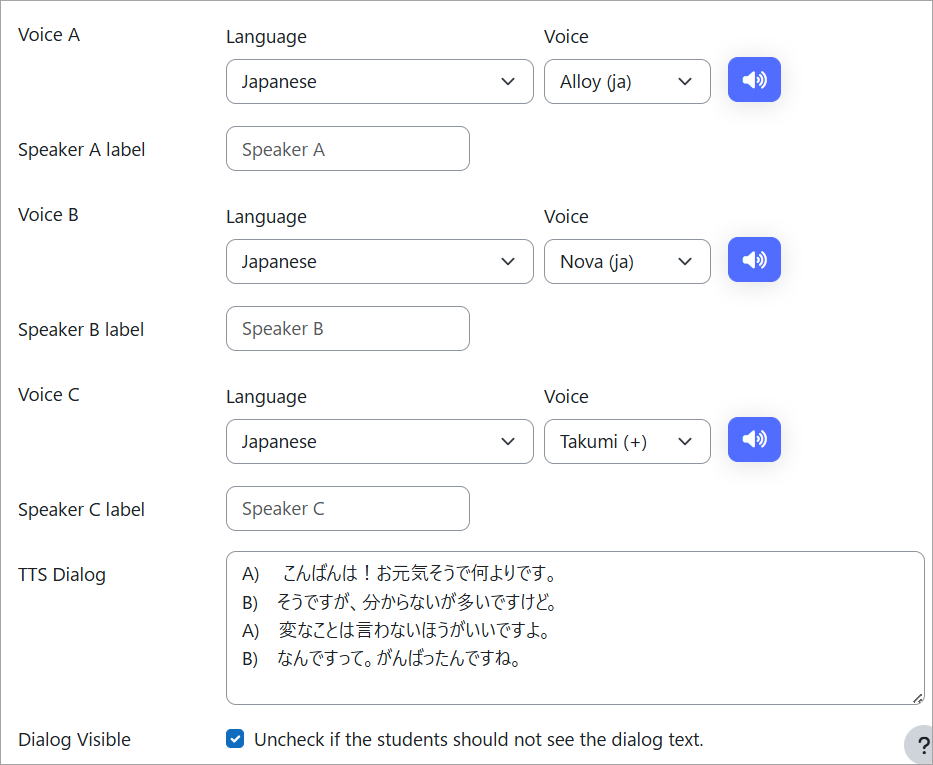This screenshot has height=765, width=933.
Task: Click the Speaker A label text
Action: [82, 150]
